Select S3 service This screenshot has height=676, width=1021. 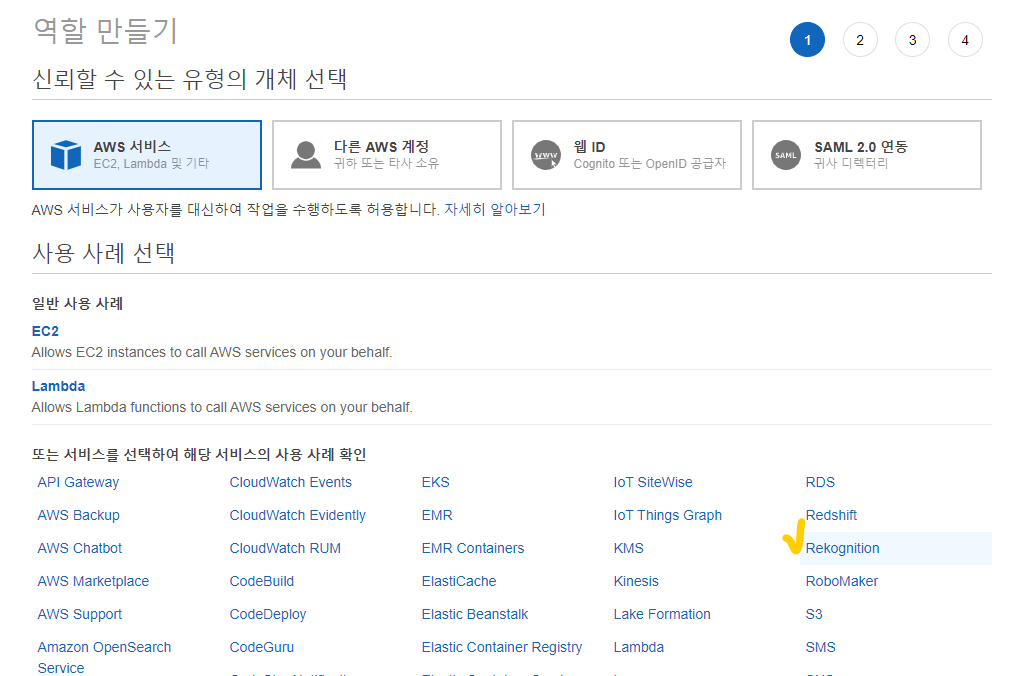(x=814, y=614)
